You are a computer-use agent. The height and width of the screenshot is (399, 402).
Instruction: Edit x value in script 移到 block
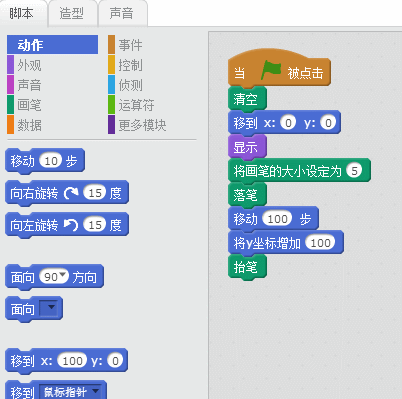pos(288,123)
